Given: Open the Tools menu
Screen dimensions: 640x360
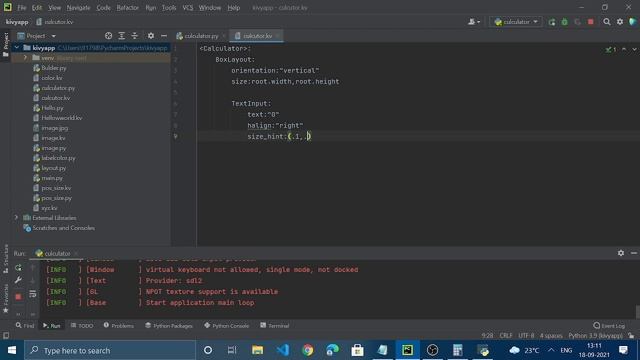Looking at the screenshot, I should point(169,7).
